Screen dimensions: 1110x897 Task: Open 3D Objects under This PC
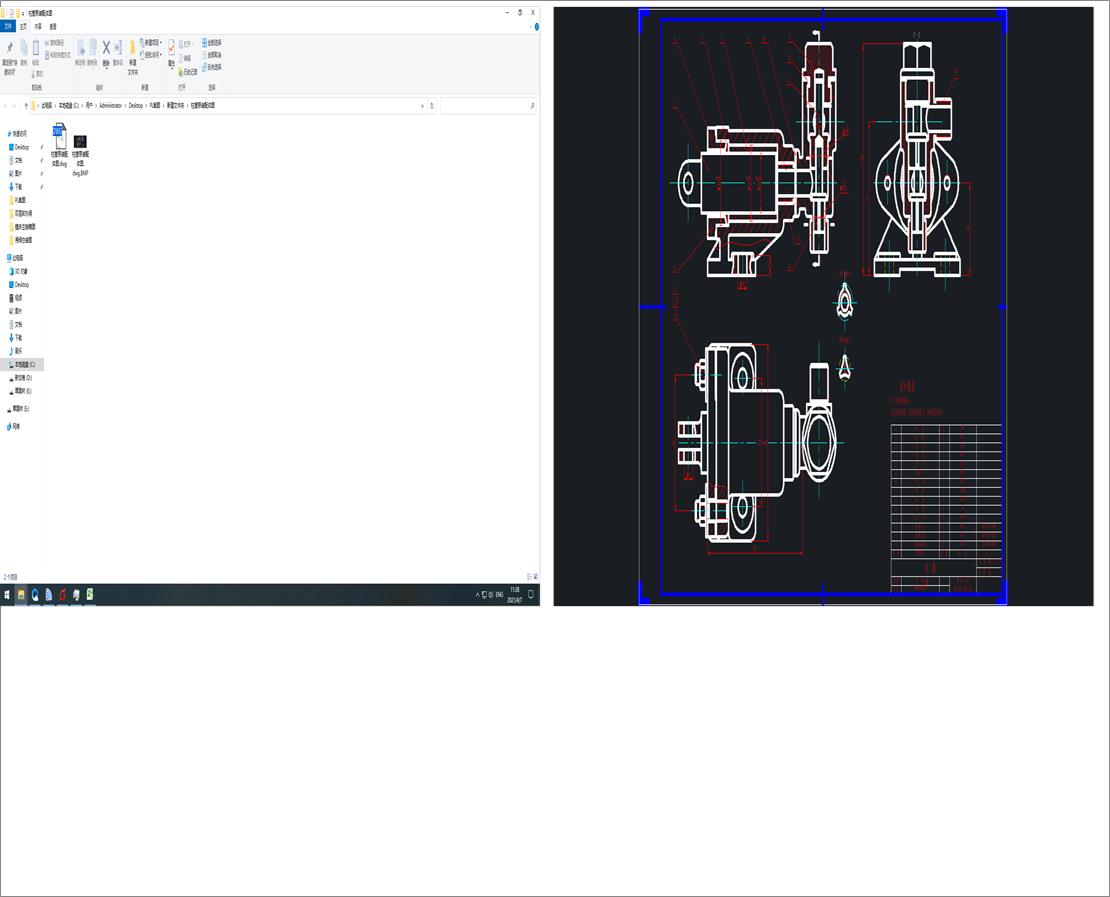point(19,271)
